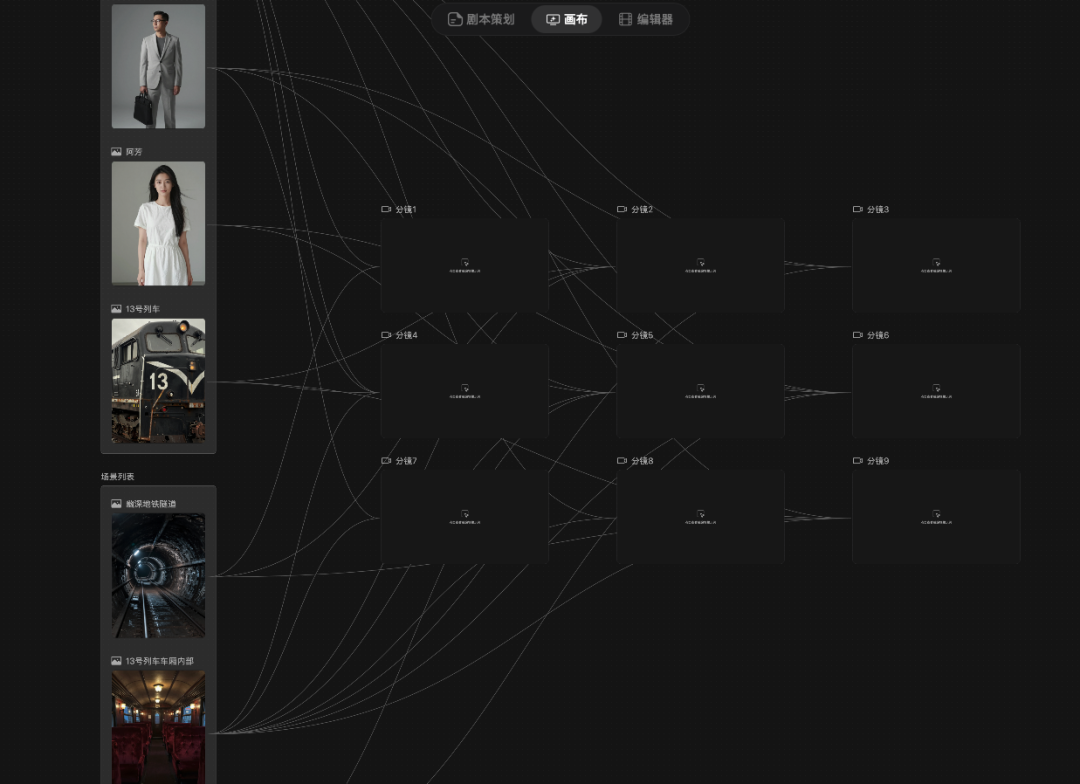
Task: Open the 编辑器 tab
Action: 646,19
